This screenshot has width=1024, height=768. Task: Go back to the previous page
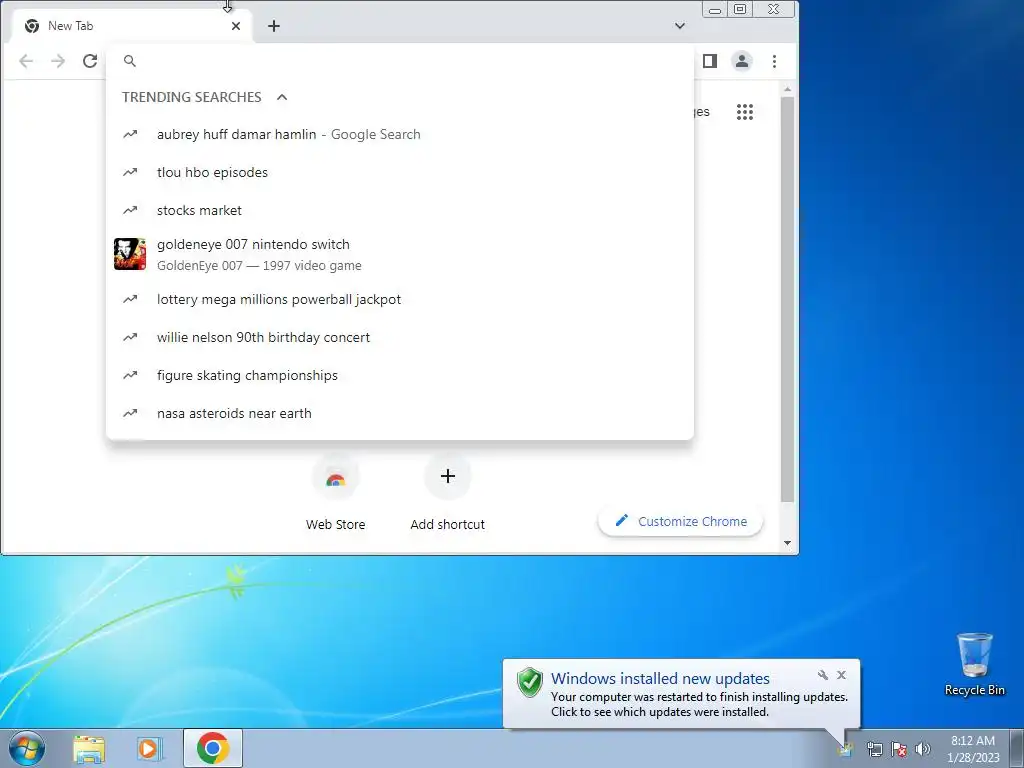(x=26, y=61)
